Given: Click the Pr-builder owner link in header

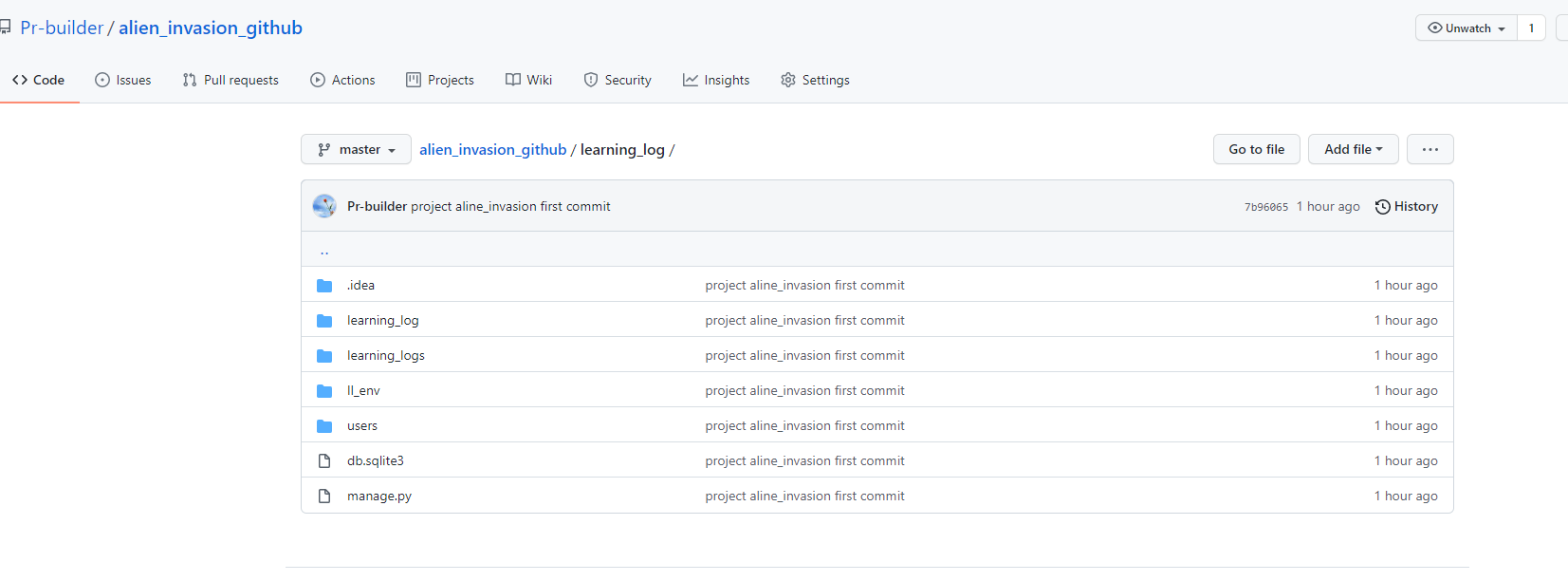Looking at the screenshot, I should [62, 28].
